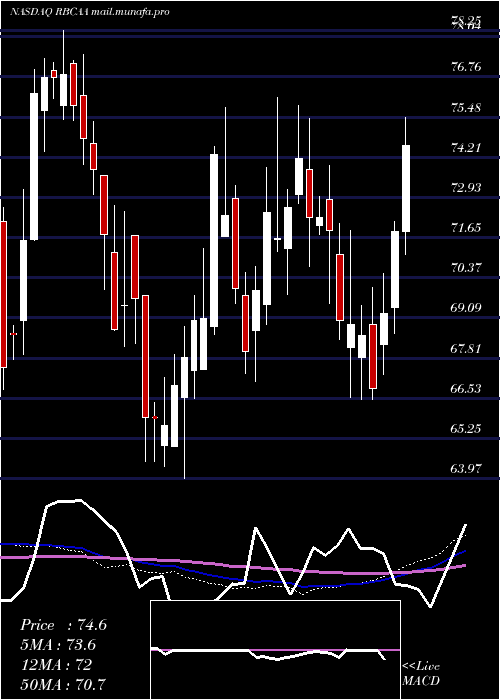The width and height of the screenshot is (500, 700).
Task: Click the 70.37 price axis label
Action: 467,268
